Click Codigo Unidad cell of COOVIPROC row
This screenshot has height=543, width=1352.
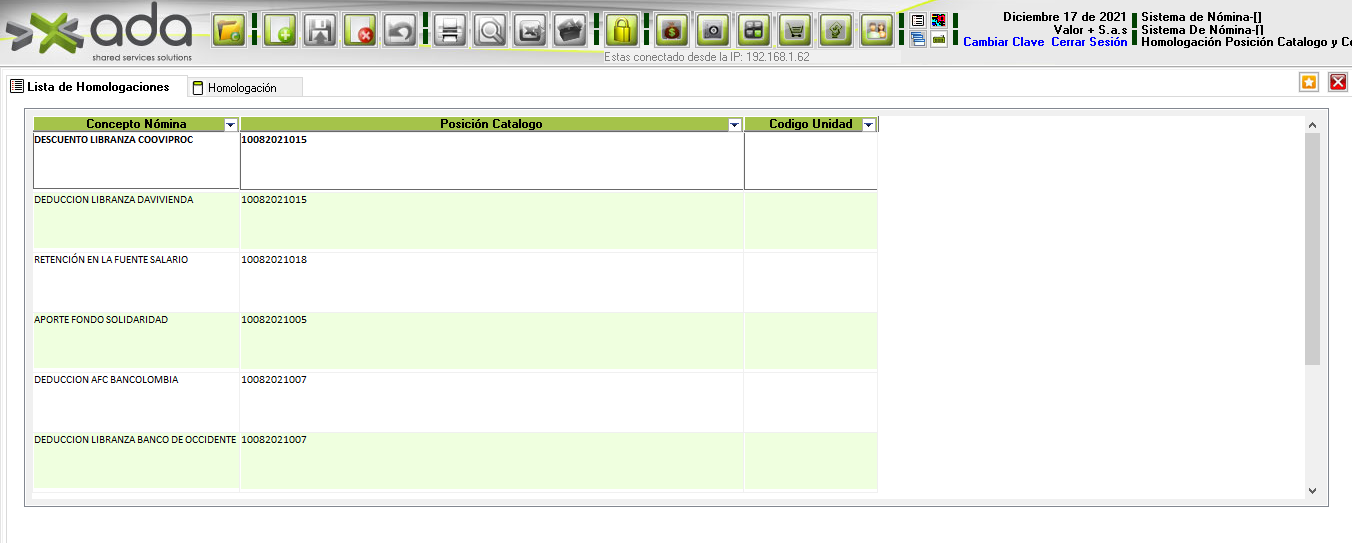coord(811,160)
